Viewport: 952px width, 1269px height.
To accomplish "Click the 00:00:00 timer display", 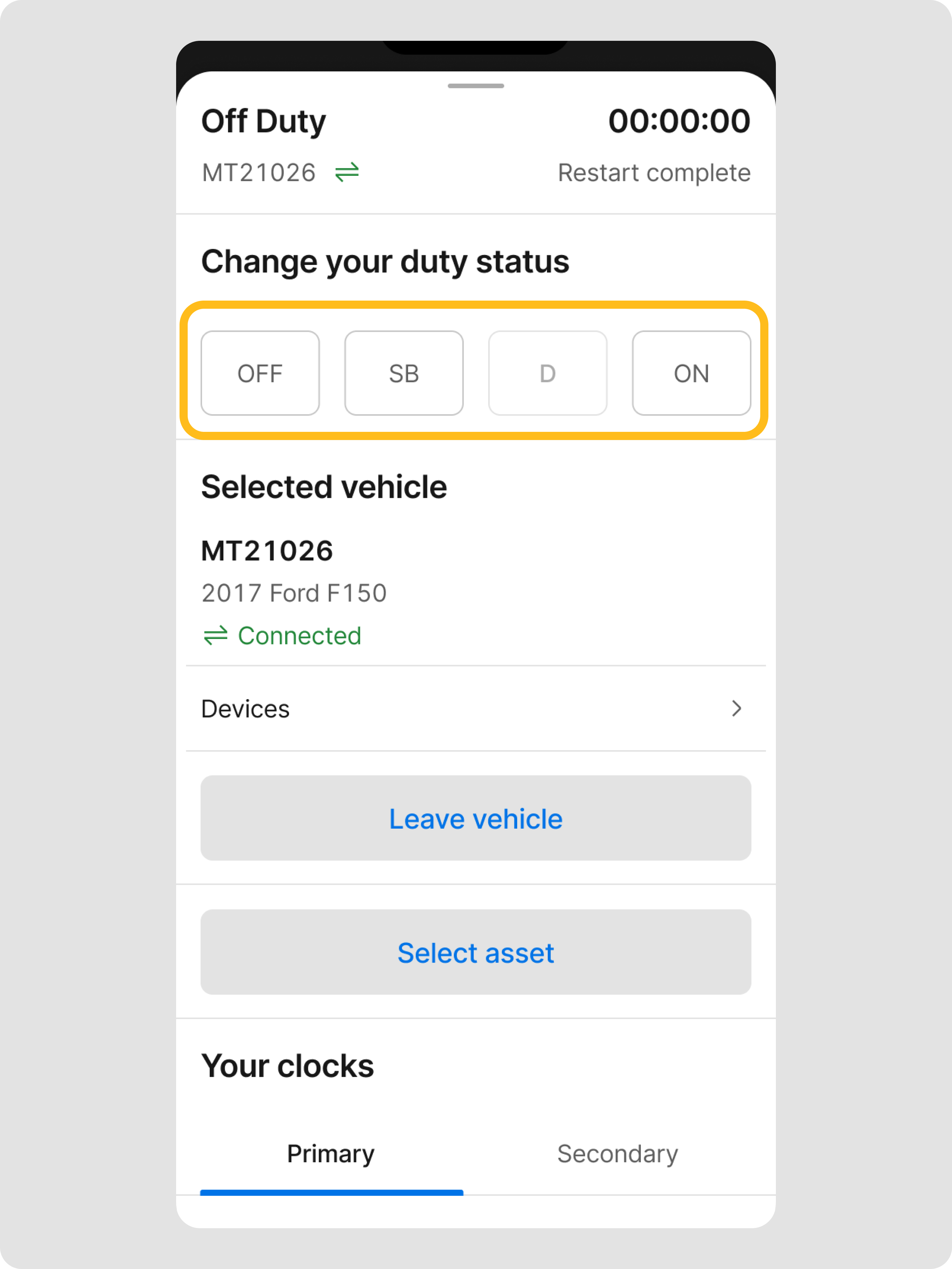I will tap(679, 121).
